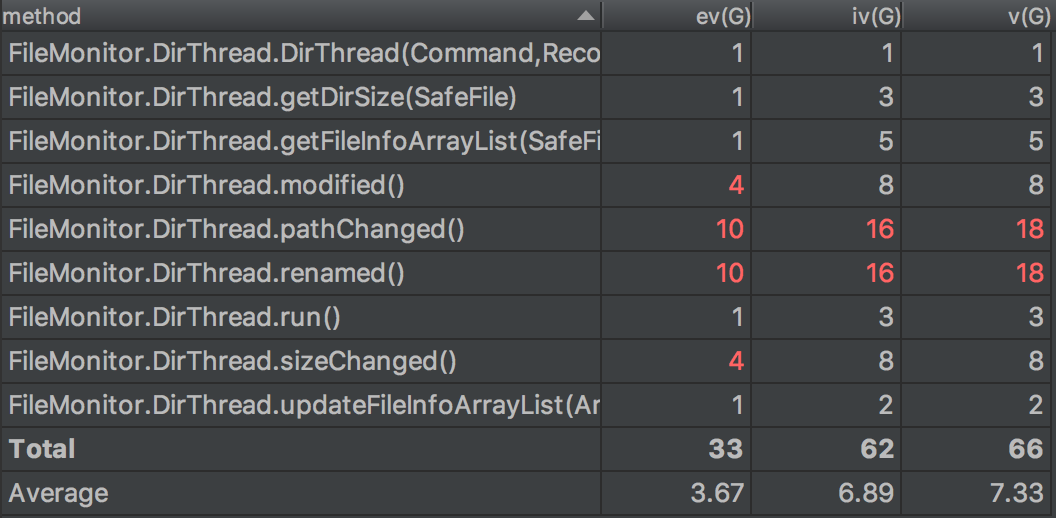The image size is (1056, 518).
Task: Select the DirThread.pathChanged() row
Action: [237, 229]
